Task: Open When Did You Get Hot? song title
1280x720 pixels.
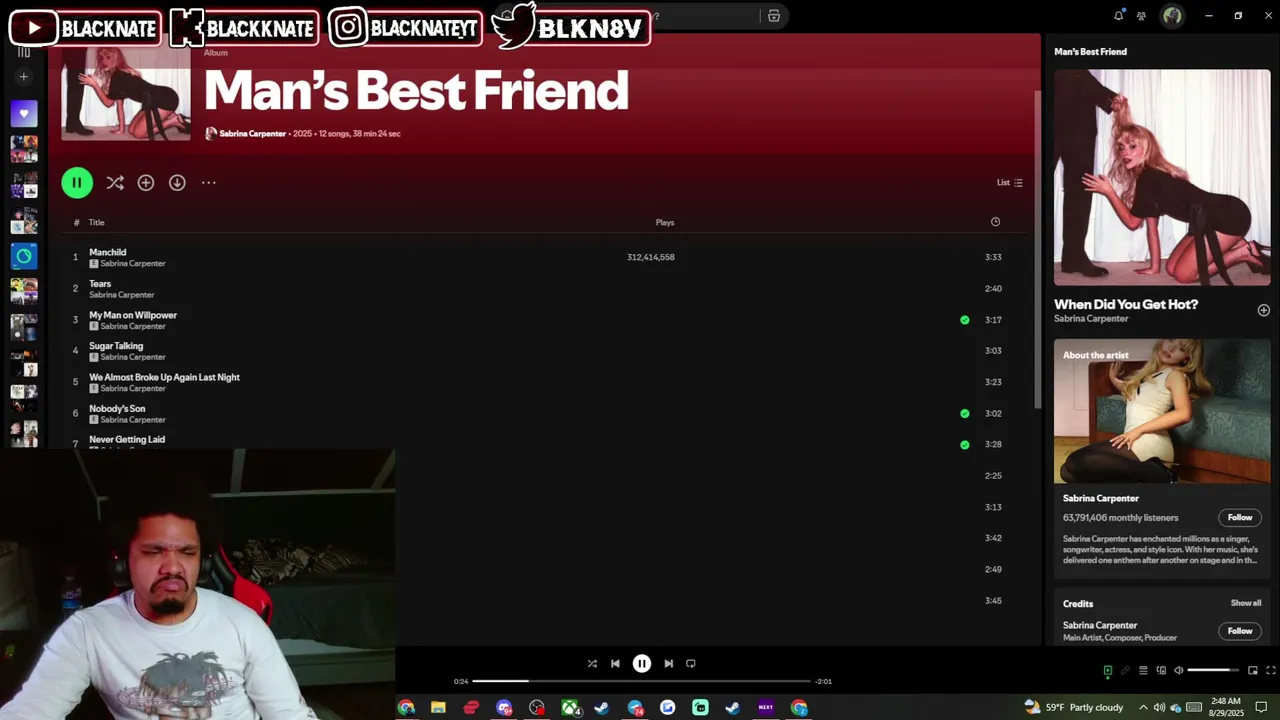Action: tap(1126, 304)
